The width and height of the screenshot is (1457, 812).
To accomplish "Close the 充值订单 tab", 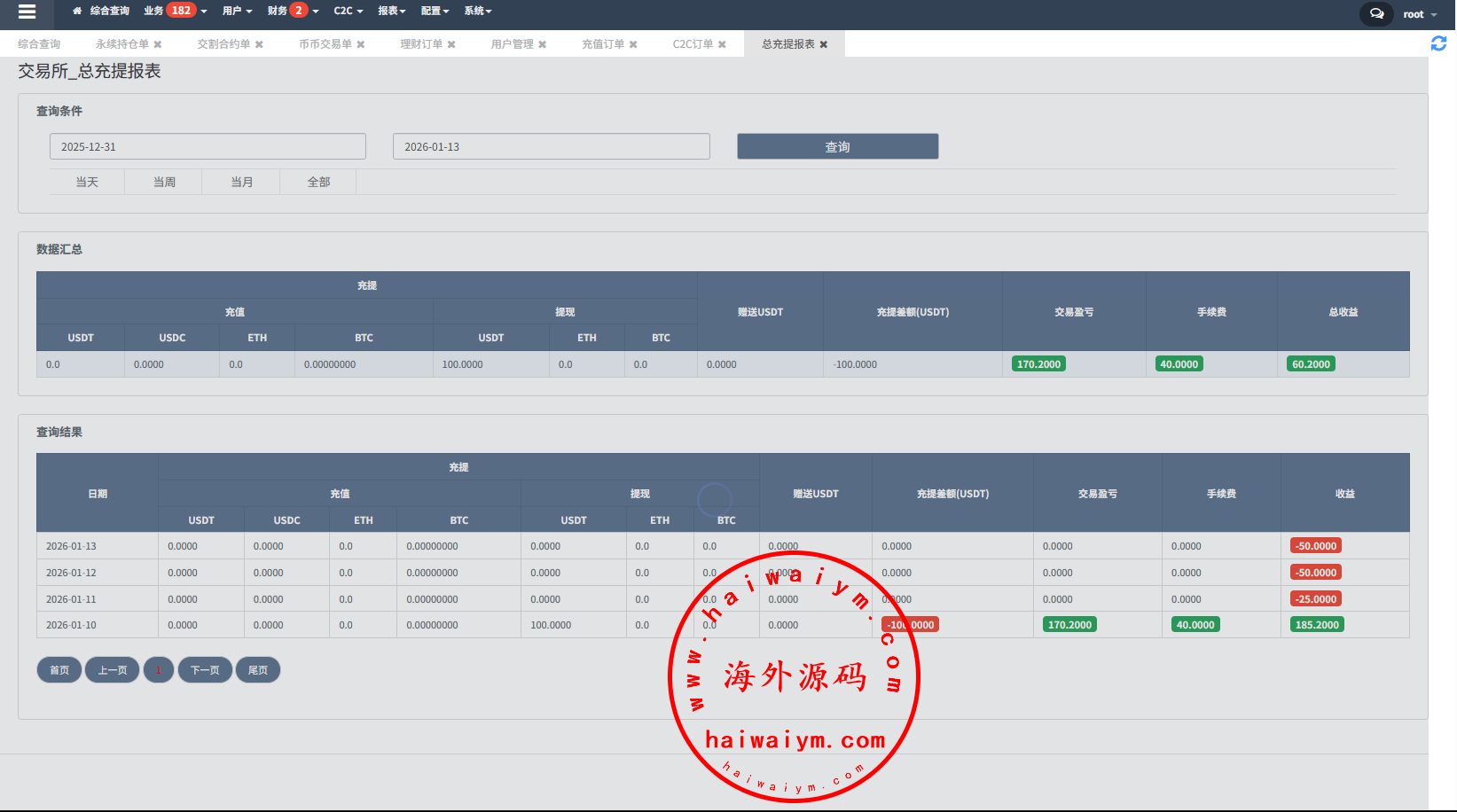I will point(633,44).
